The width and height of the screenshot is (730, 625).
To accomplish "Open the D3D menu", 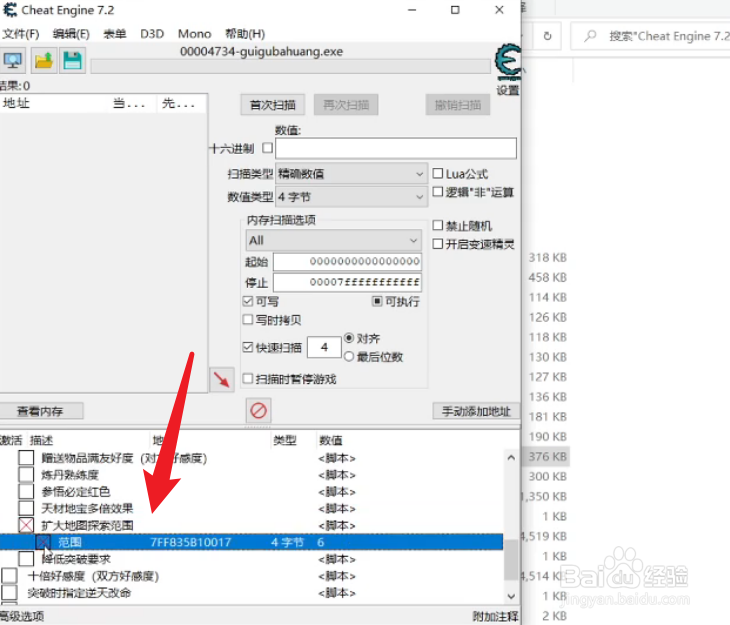I will tap(152, 34).
